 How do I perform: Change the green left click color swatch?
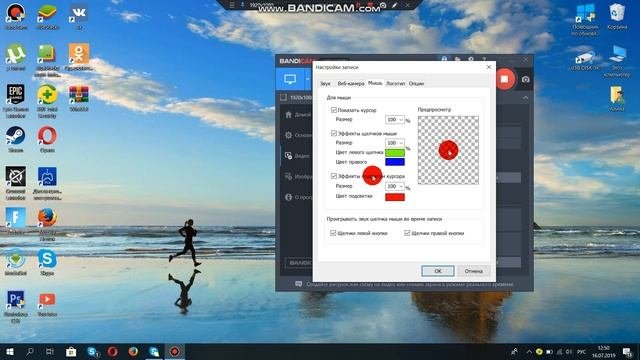(x=395, y=153)
